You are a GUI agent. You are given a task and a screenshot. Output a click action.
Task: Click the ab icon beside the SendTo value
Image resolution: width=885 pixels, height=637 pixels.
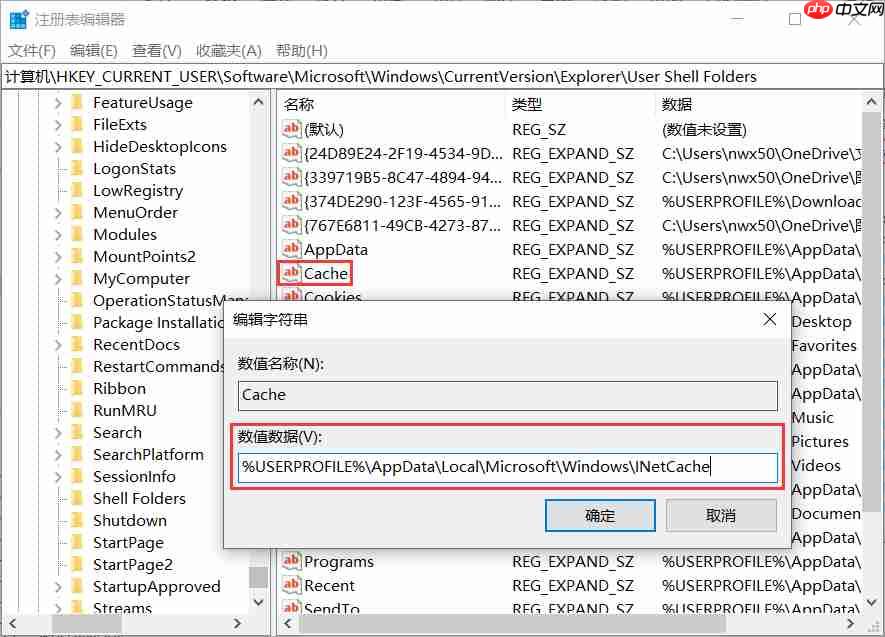[290, 608]
